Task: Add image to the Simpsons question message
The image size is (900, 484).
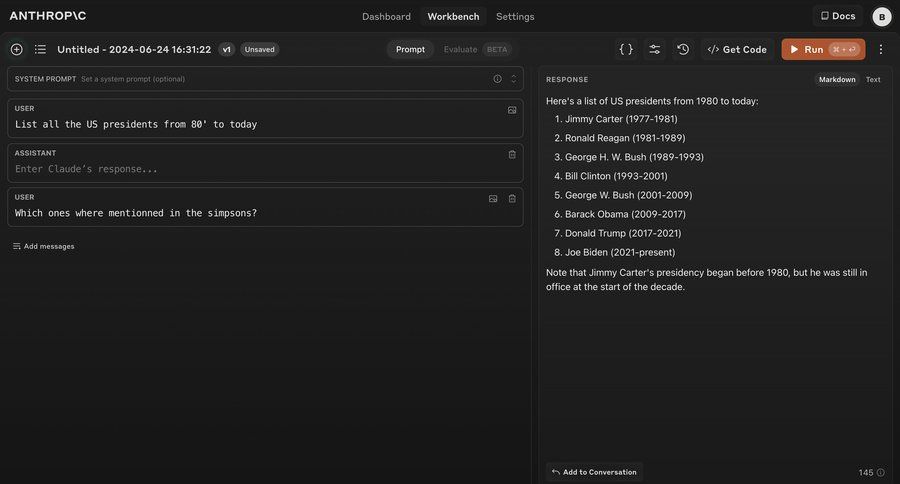Action: pos(493,198)
